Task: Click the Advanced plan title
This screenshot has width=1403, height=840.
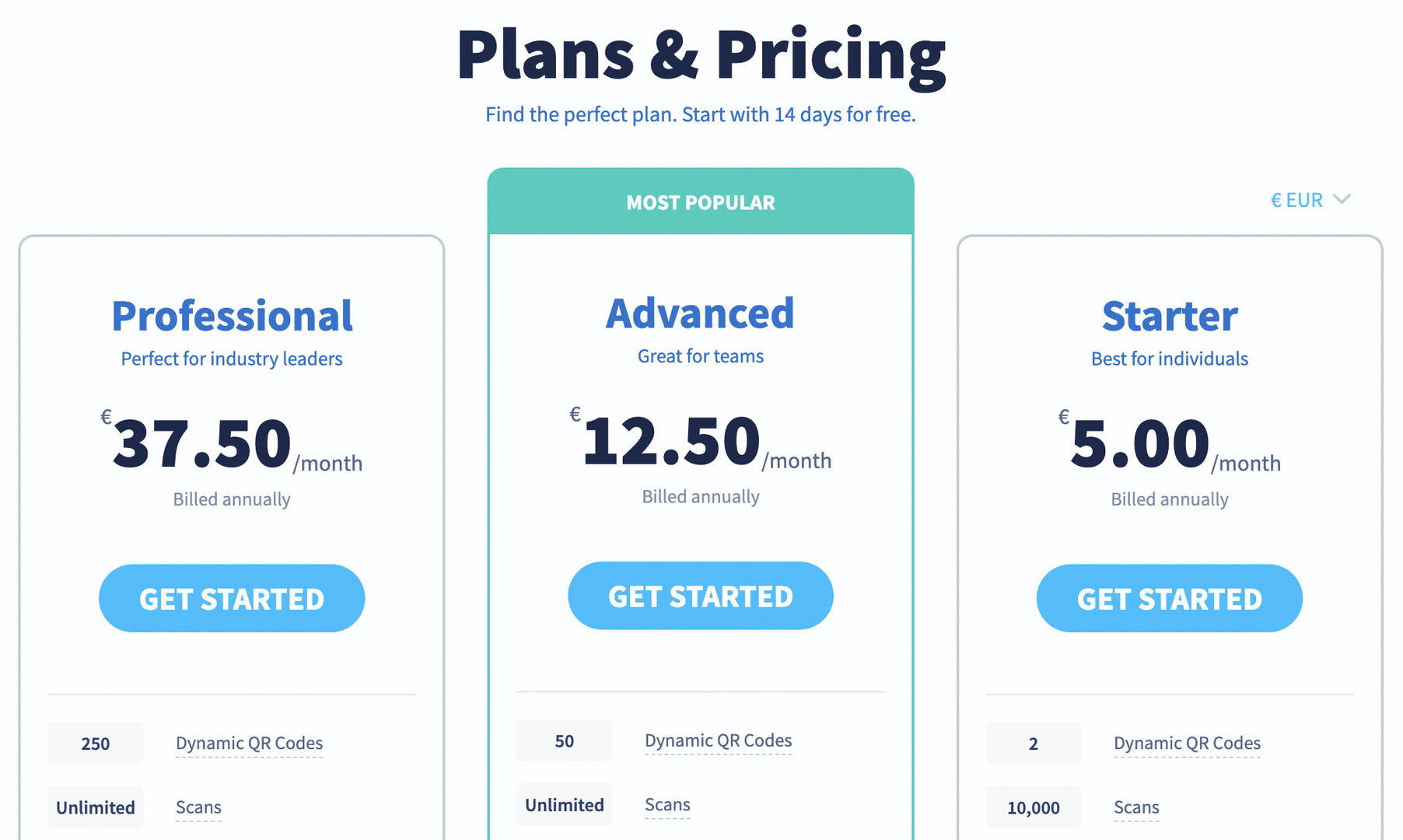Action: [x=700, y=313]
